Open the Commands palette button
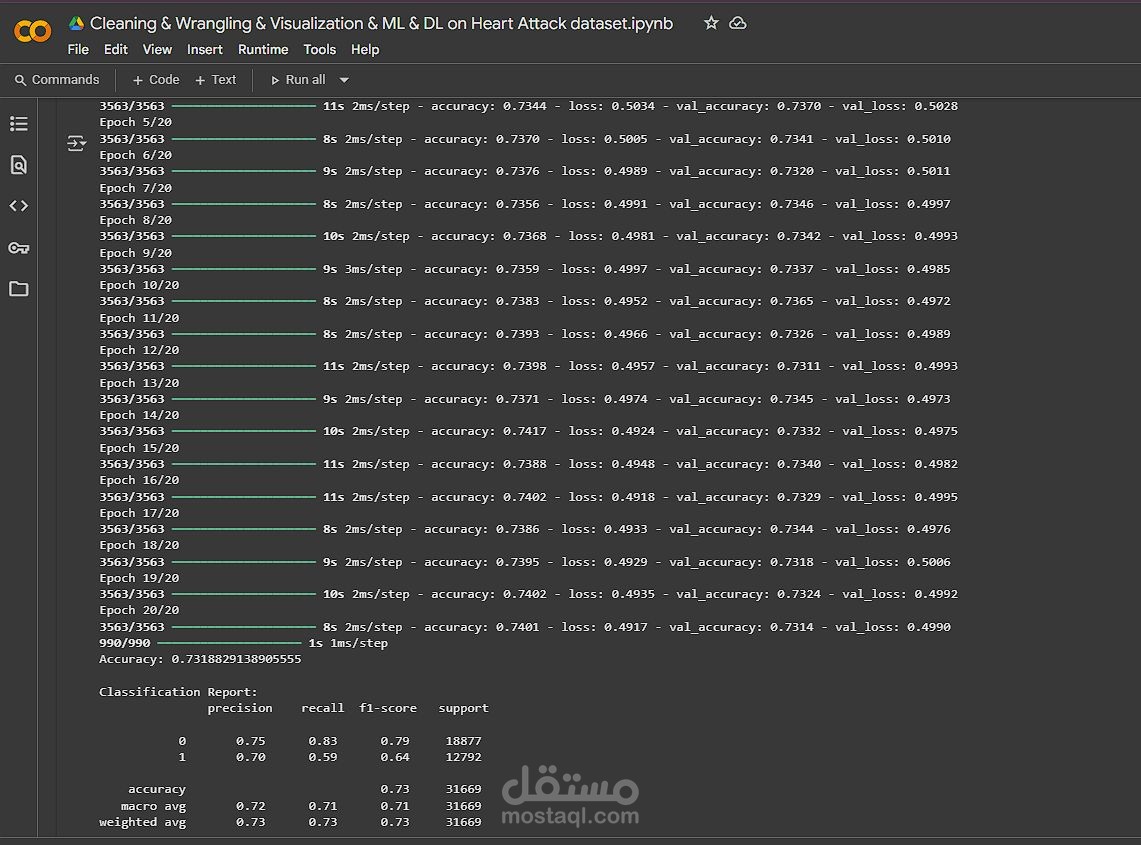 point(57,80)
